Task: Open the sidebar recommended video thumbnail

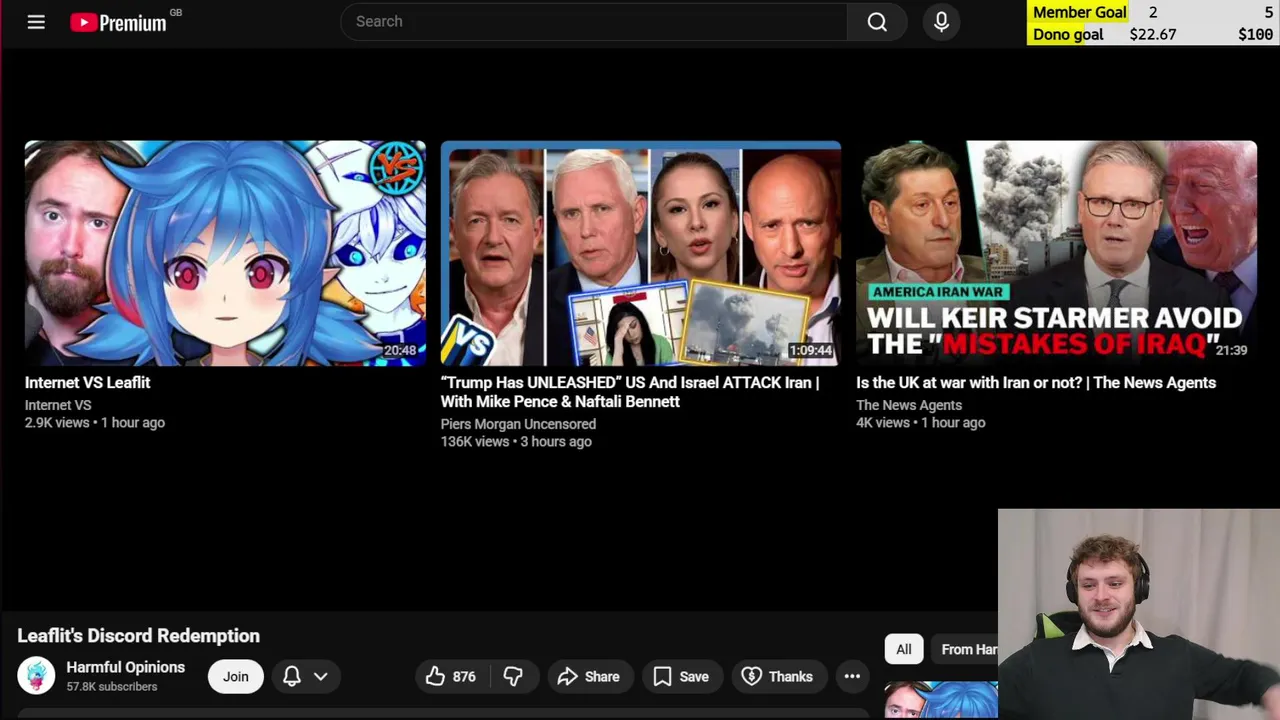Action: 941,700
